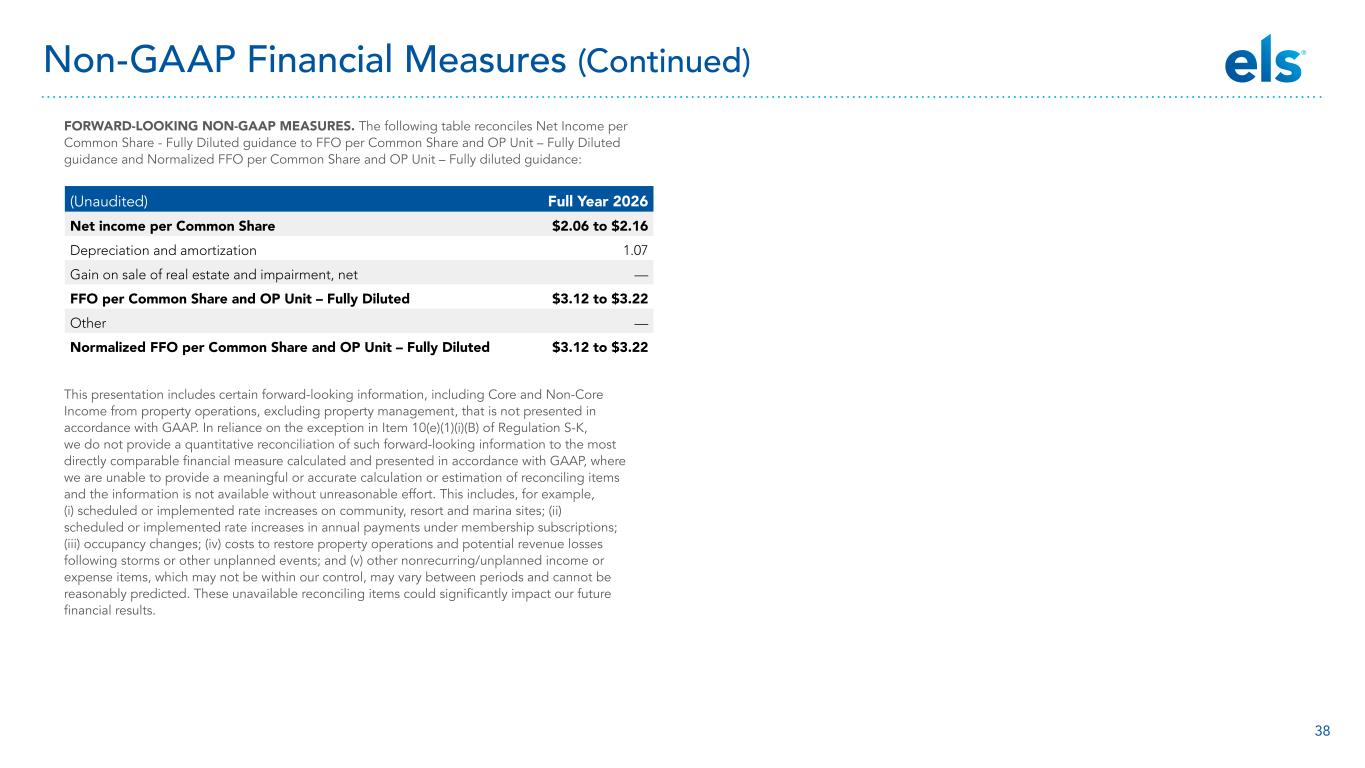Screen dimensions: 1365x768
Task: Select the 'Depreciation and amortization' row label
Action: (163, 250)
